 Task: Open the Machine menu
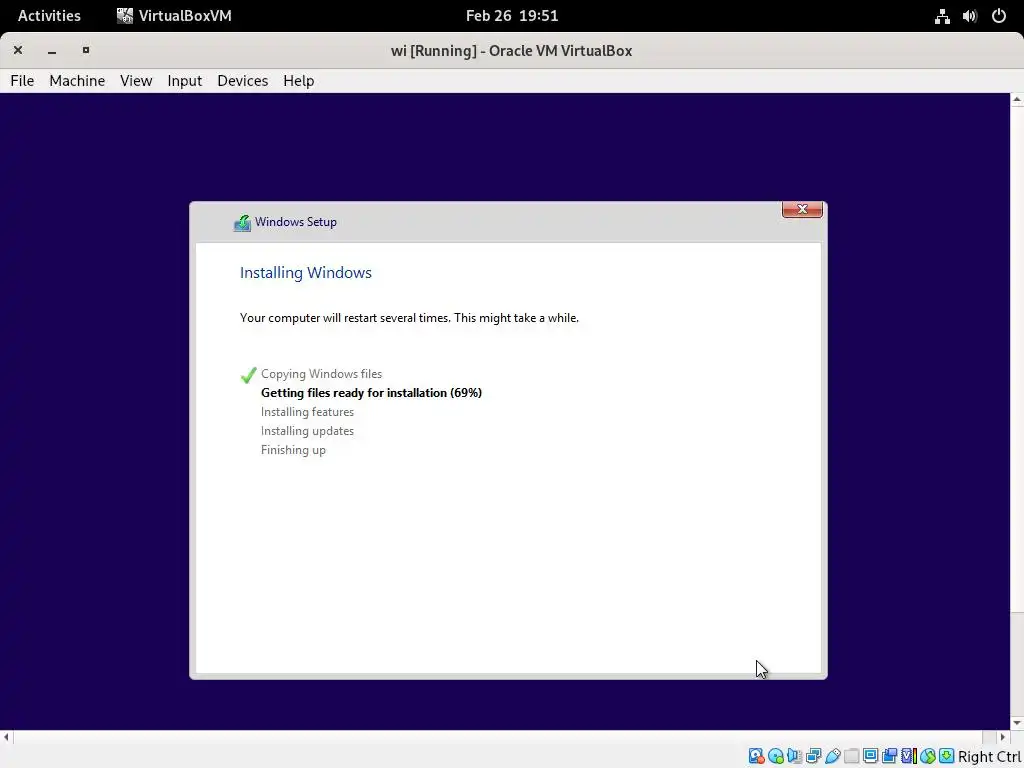77,80
